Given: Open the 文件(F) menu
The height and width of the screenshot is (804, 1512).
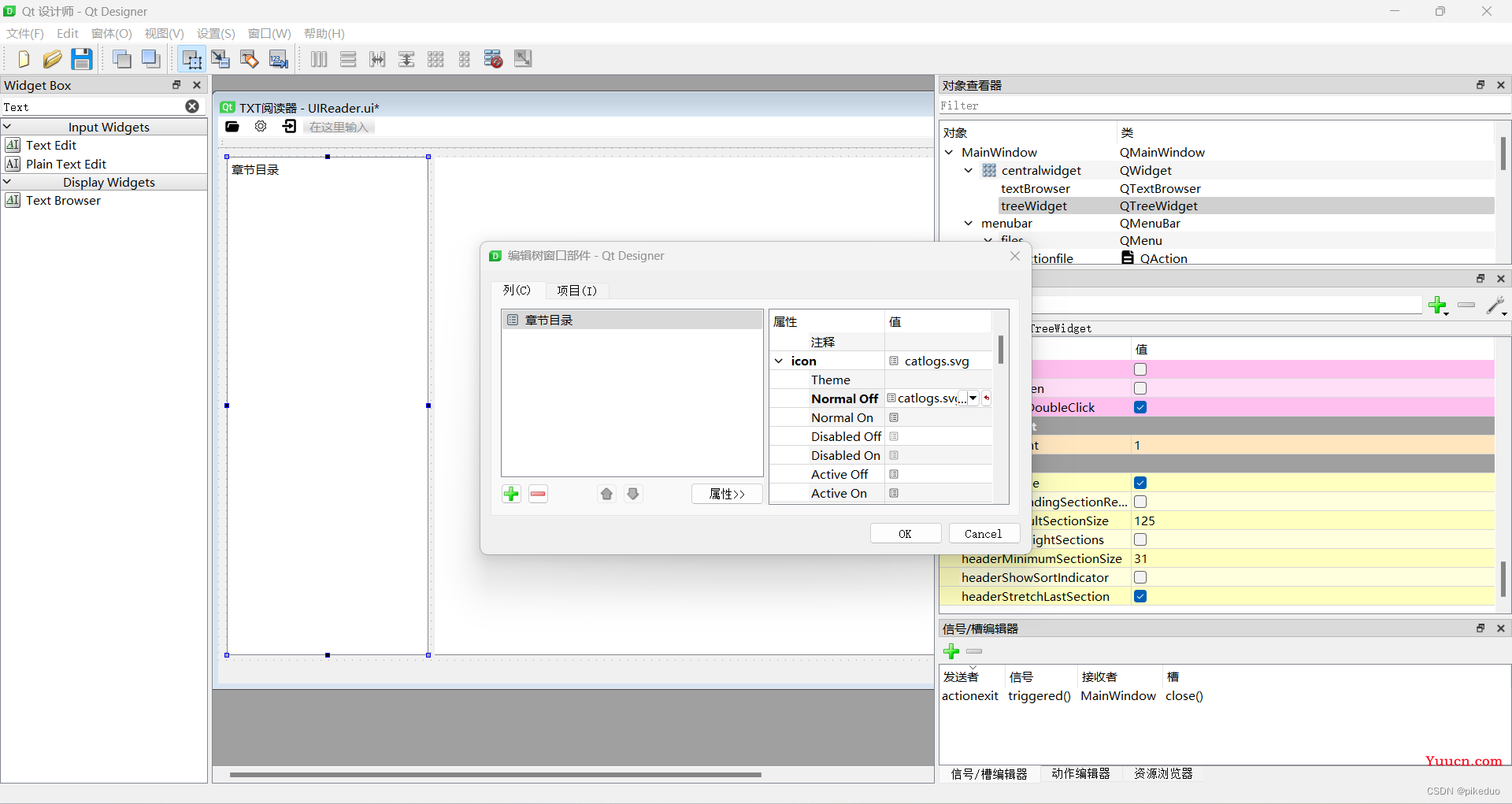Looking at the screenshot, I should [25, 33].
